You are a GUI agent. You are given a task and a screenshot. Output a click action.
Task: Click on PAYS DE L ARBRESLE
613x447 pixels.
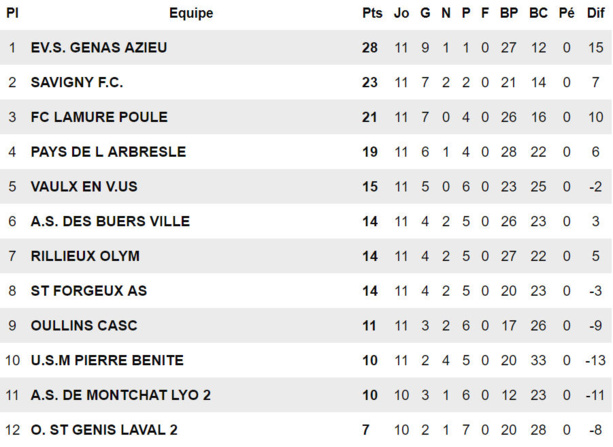107,152
